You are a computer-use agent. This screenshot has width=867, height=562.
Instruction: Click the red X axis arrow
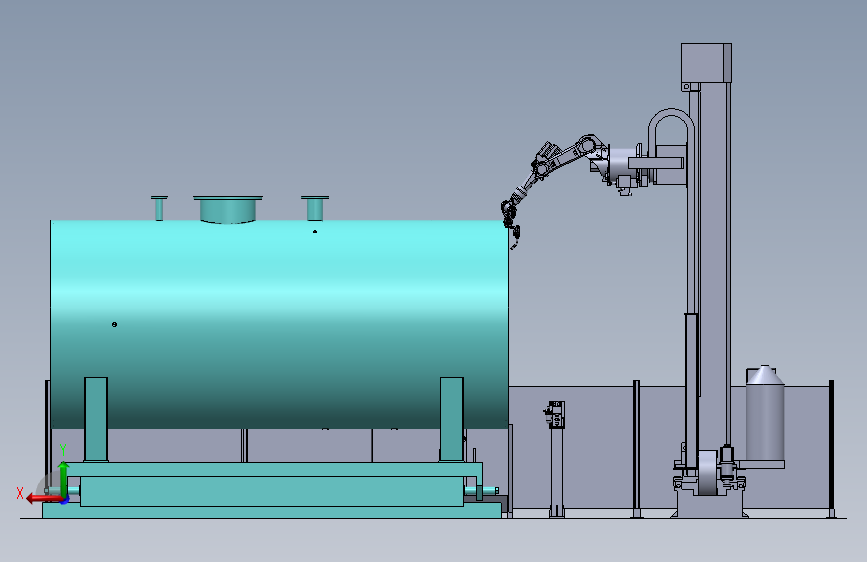[44, 499]
